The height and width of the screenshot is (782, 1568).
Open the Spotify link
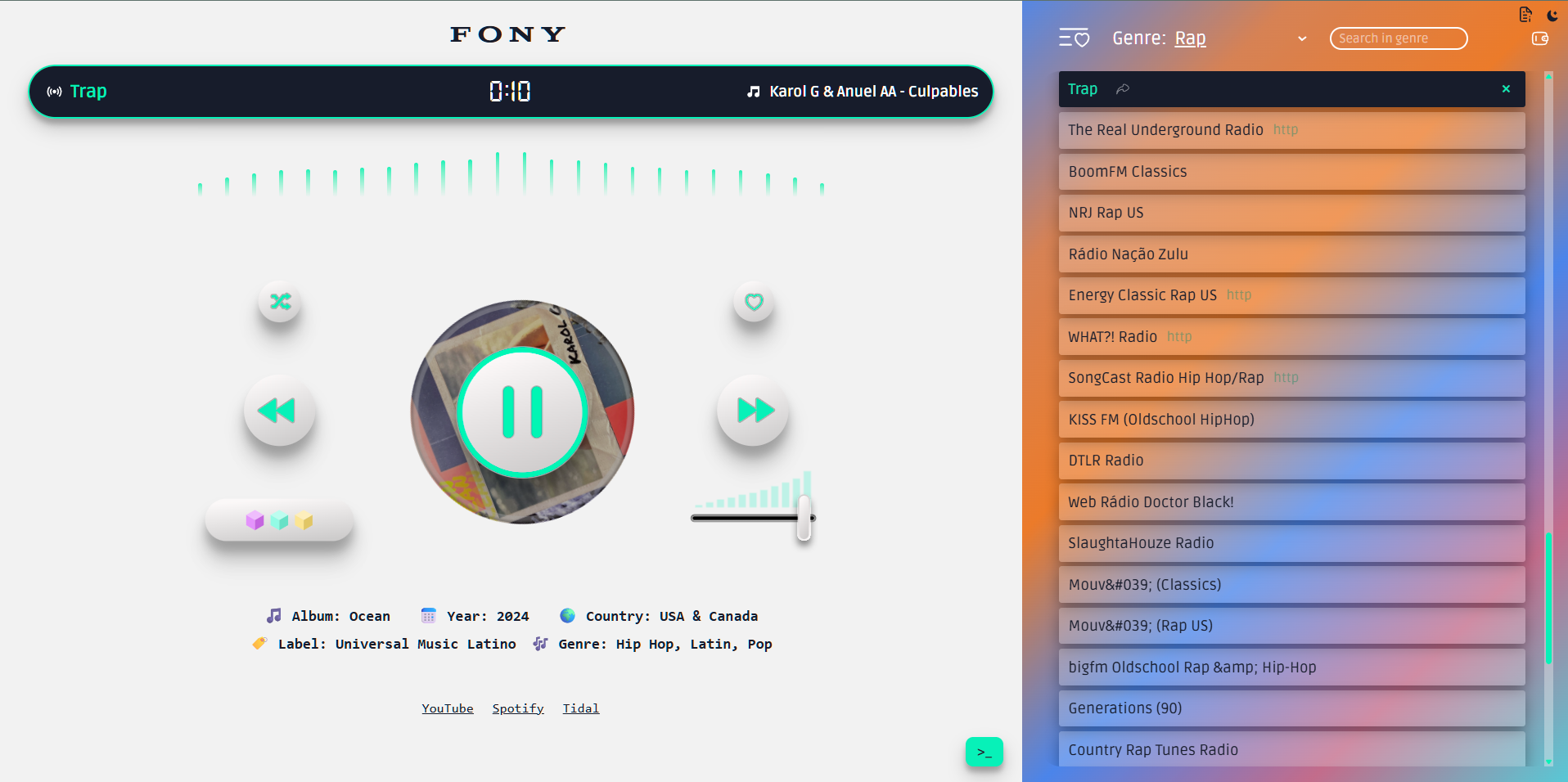[518, 708]
